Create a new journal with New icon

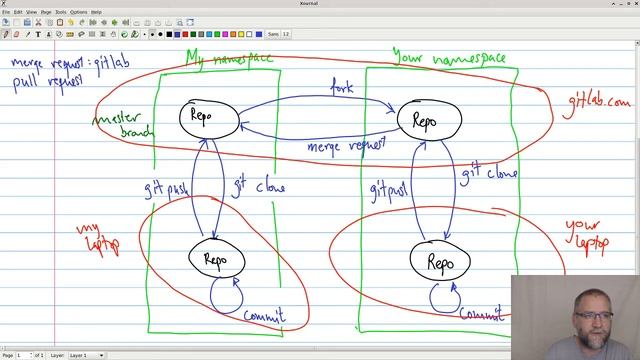tap(16, 22)
